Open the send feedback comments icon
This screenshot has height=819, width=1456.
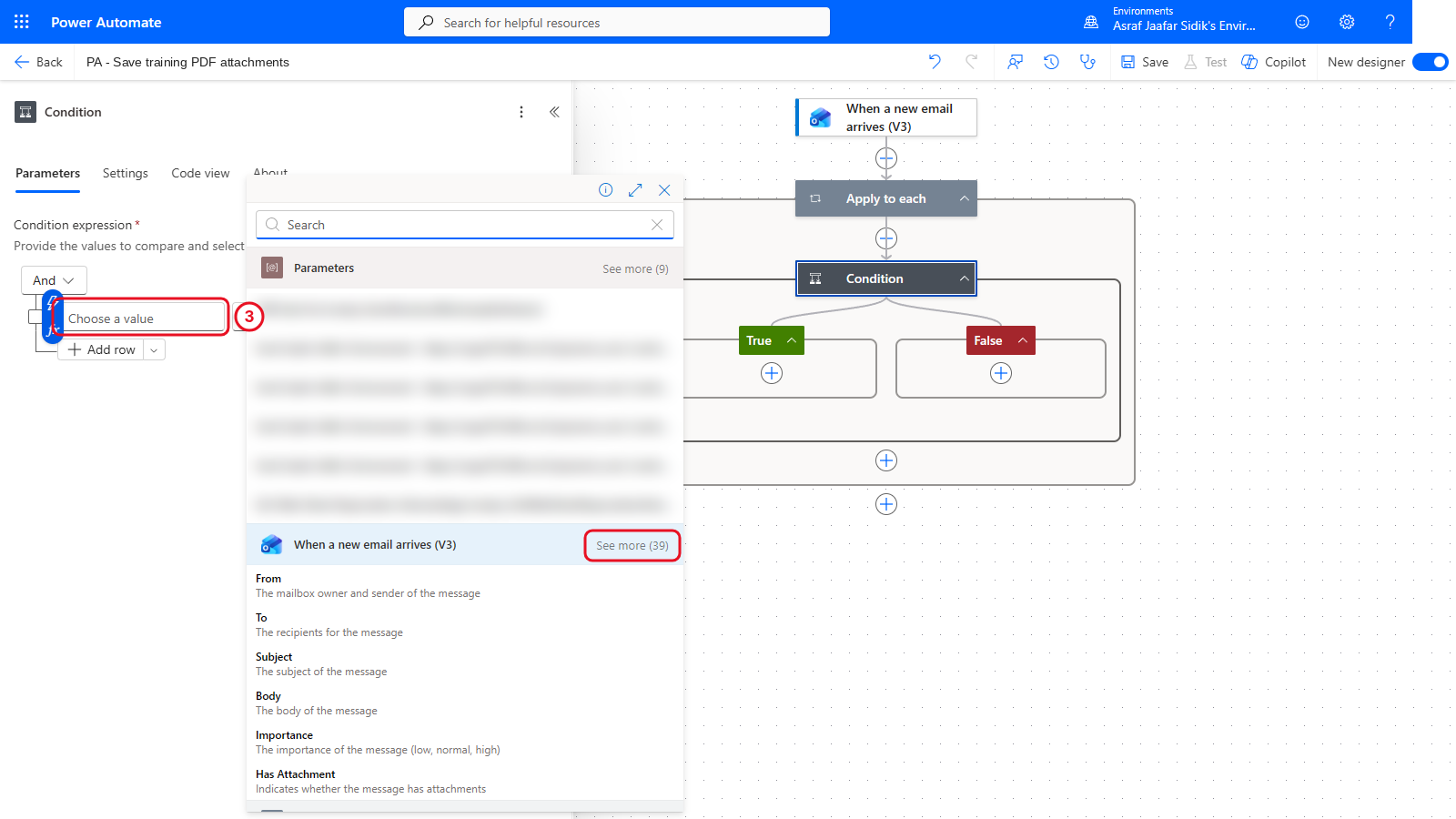tap(1015, 62)
